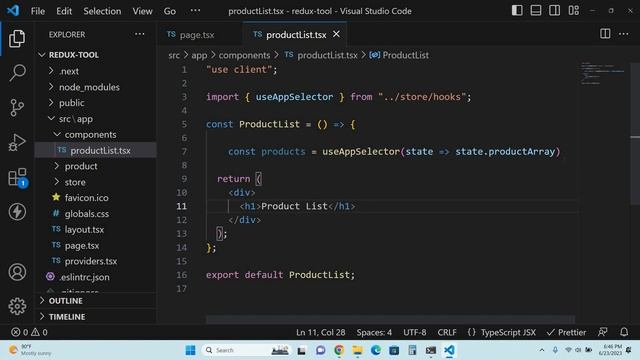Image resolution: width=640 pixels, height=360 pixels.
Task: Change line endings via CRLF
Action: coord(447,332)
